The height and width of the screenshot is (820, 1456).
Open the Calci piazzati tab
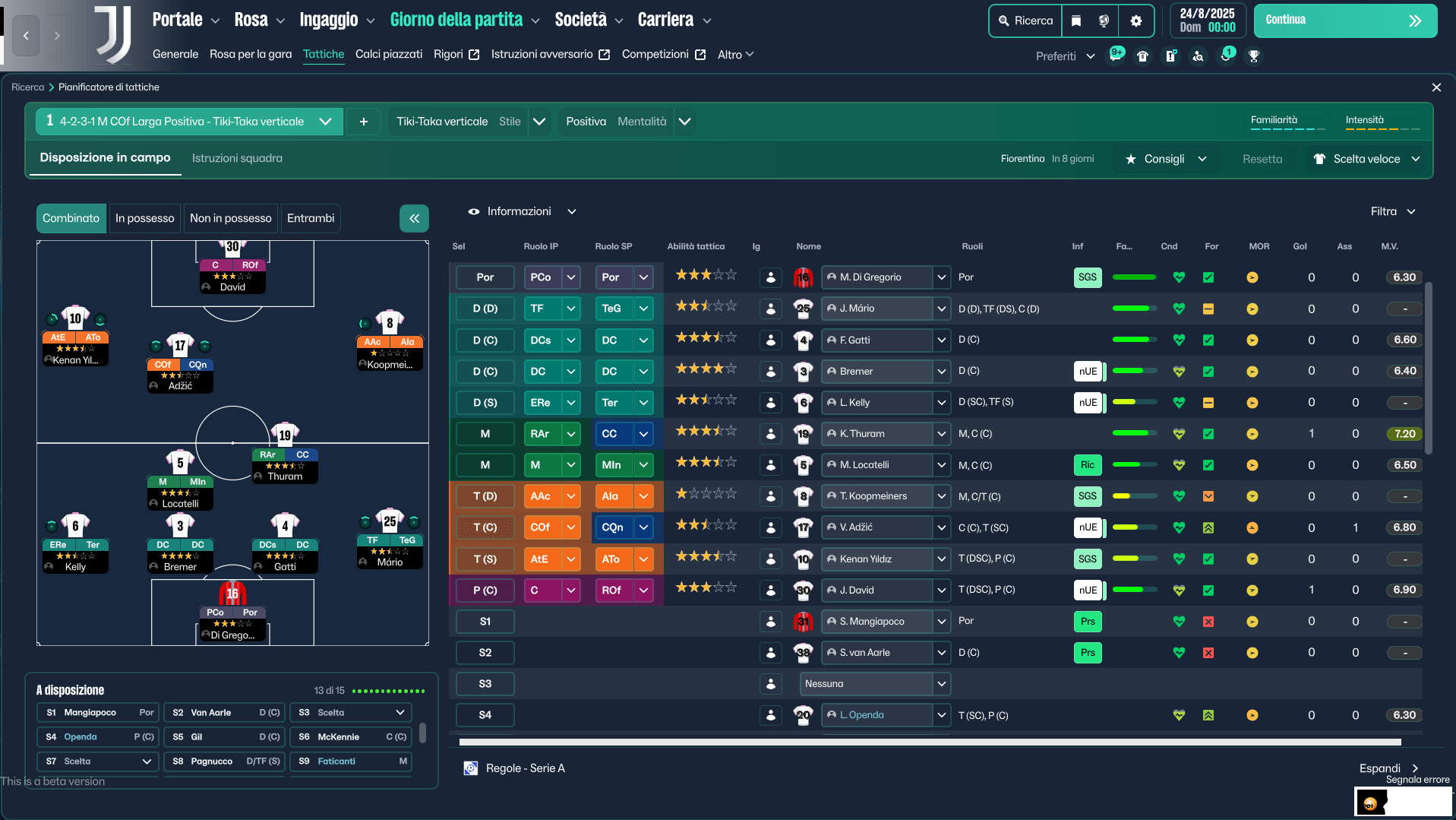[x=388, y=54]
